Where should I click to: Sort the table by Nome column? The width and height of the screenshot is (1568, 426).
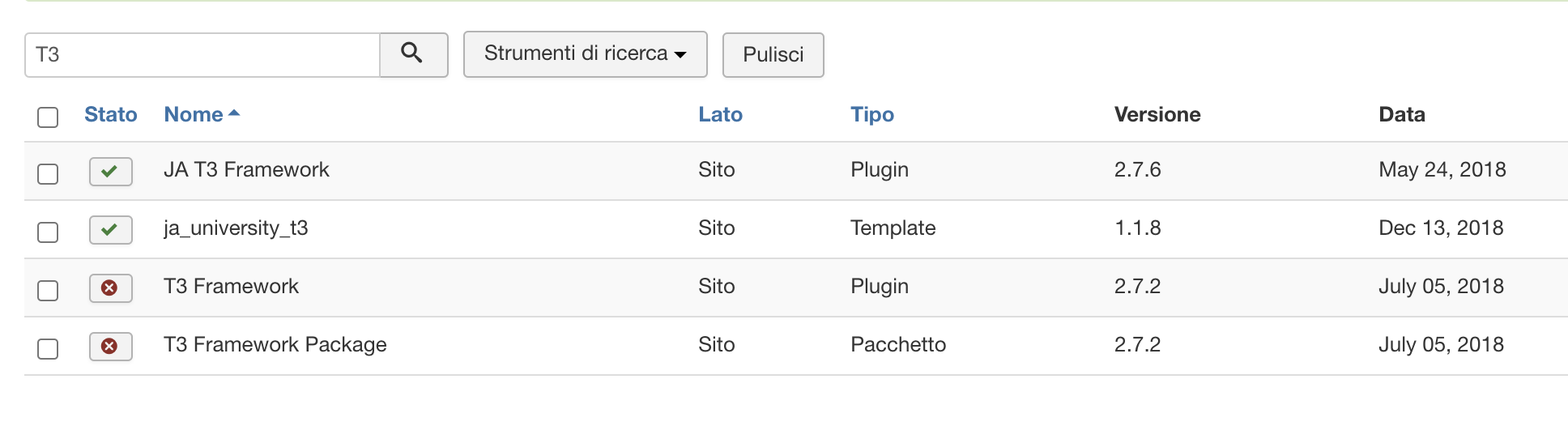pos(194,114)
